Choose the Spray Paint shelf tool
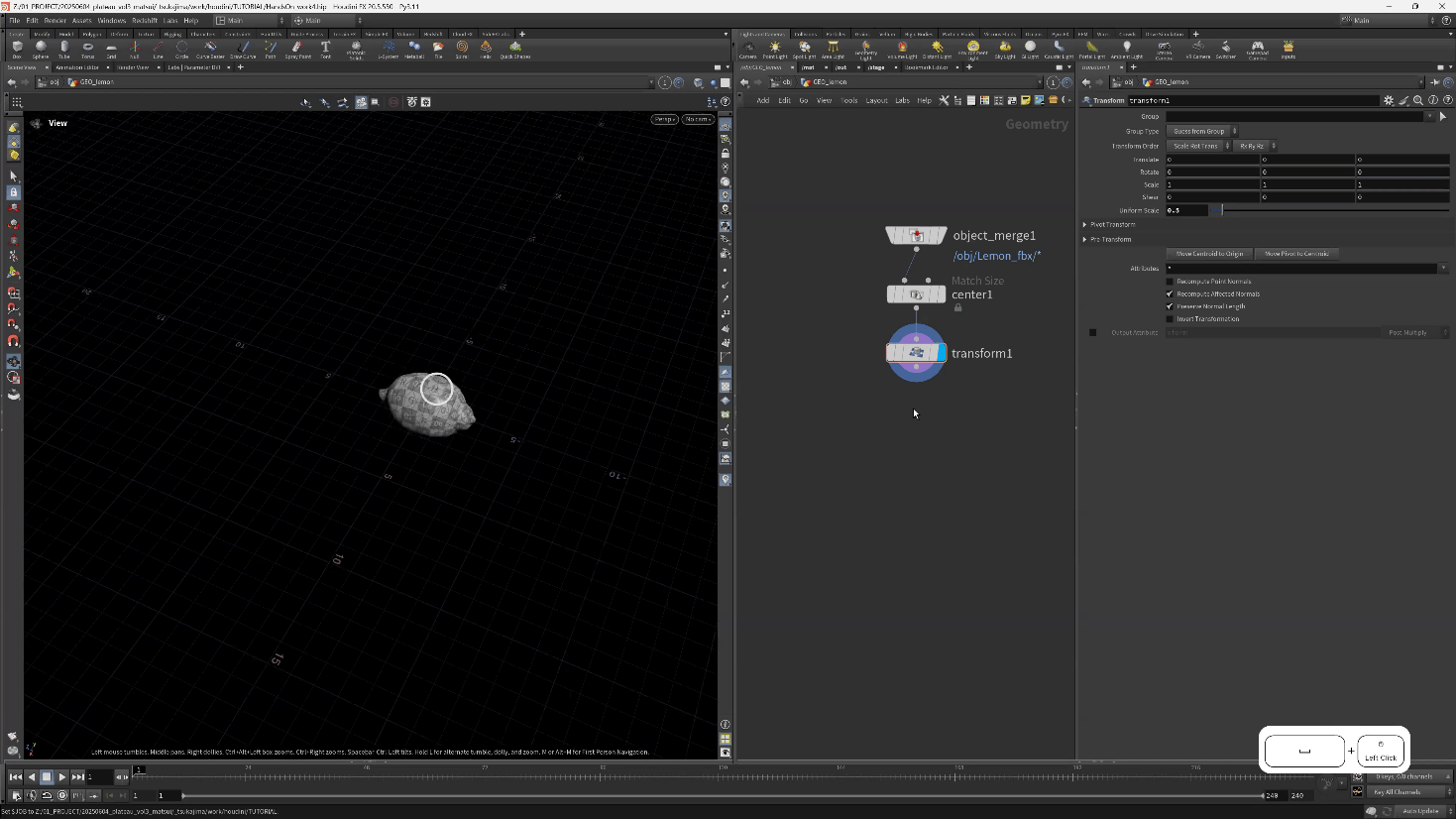The width and height of the screenshot is (1456, 819). click(x=297, y=48)
